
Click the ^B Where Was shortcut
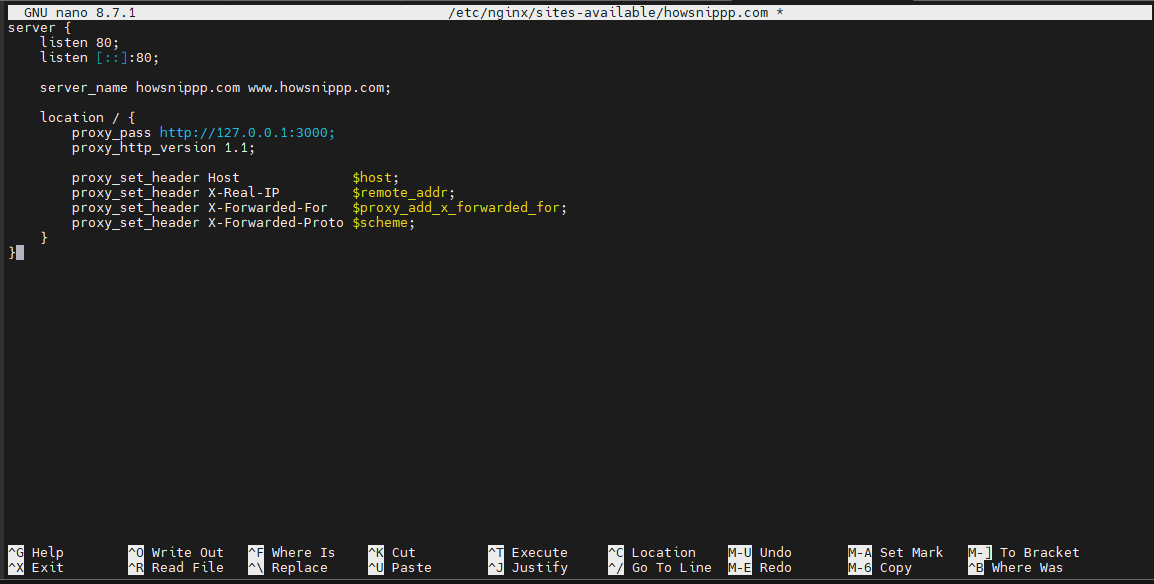point(1016,568)
